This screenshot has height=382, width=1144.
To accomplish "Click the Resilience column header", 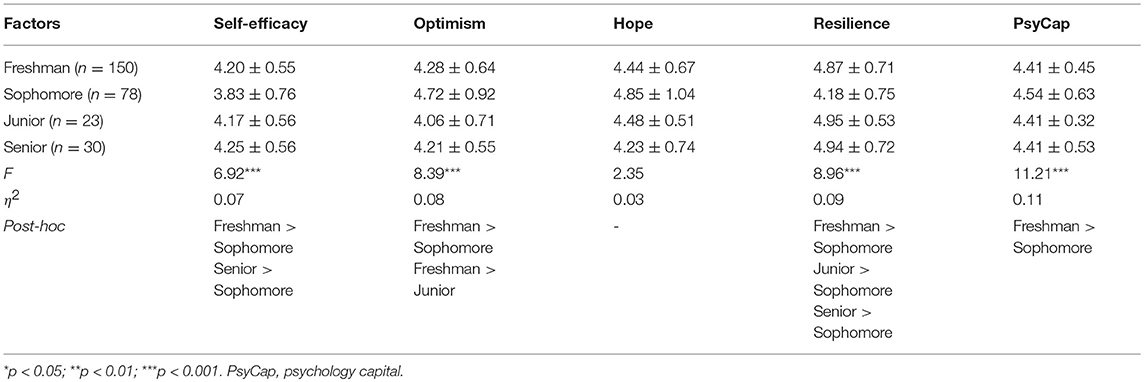I will [x=851, y=23].
